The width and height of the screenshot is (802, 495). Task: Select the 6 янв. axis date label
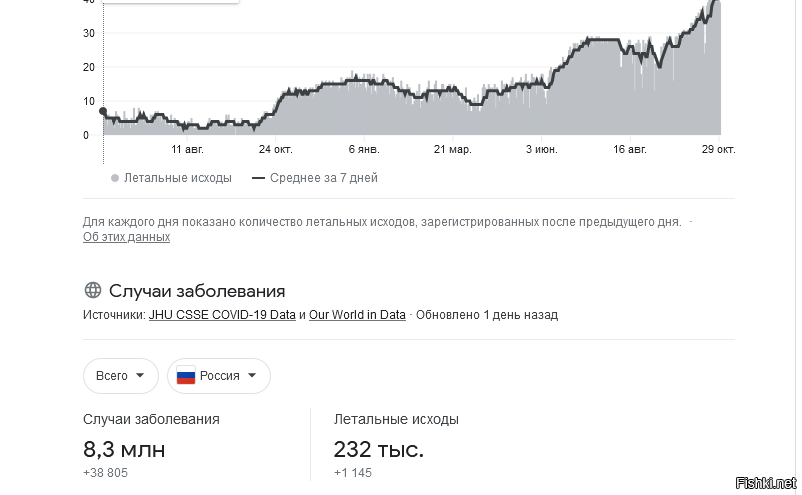(364, 149)
